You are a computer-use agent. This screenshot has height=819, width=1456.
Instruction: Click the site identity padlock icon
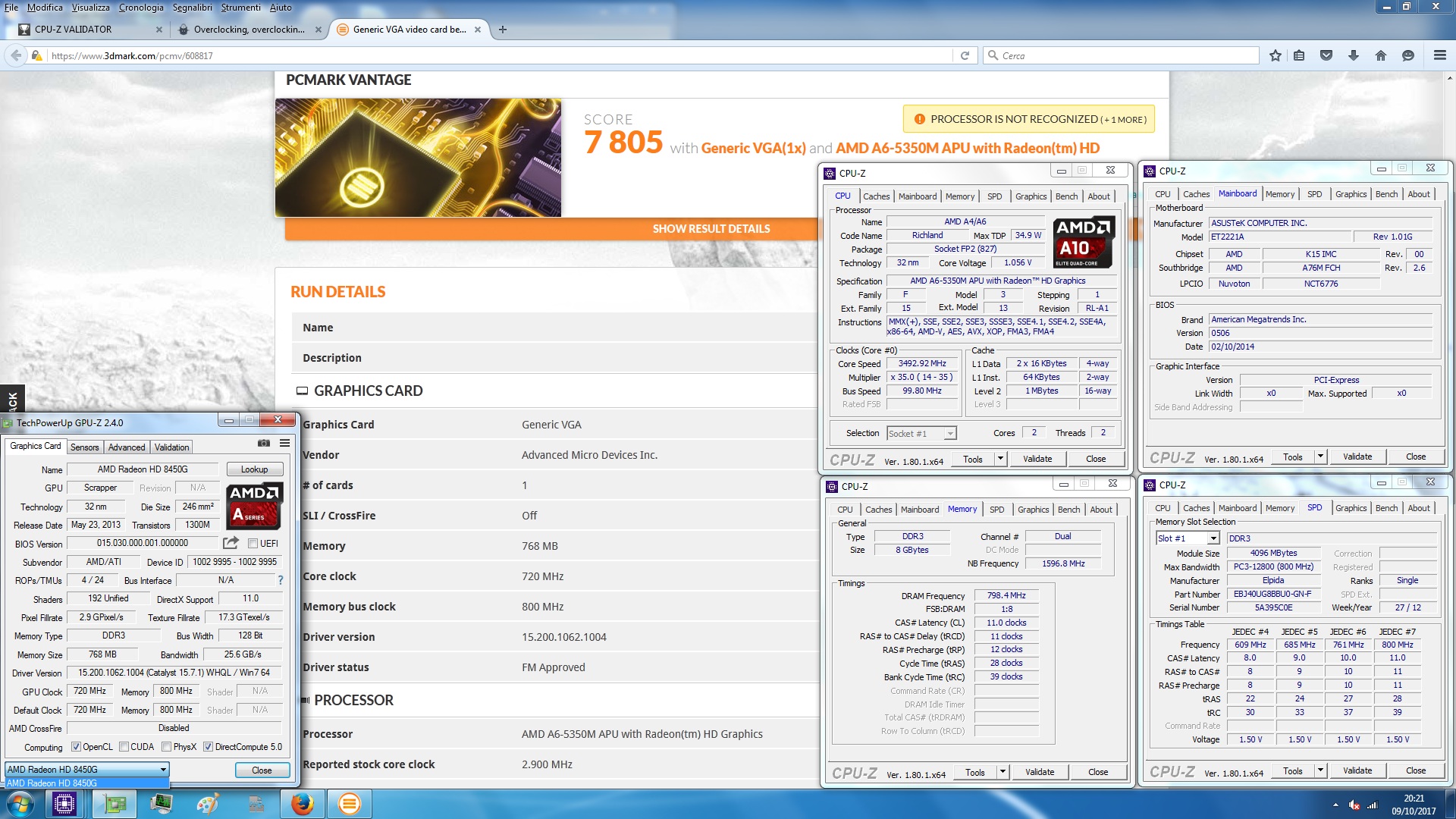[x=36, y=55]
